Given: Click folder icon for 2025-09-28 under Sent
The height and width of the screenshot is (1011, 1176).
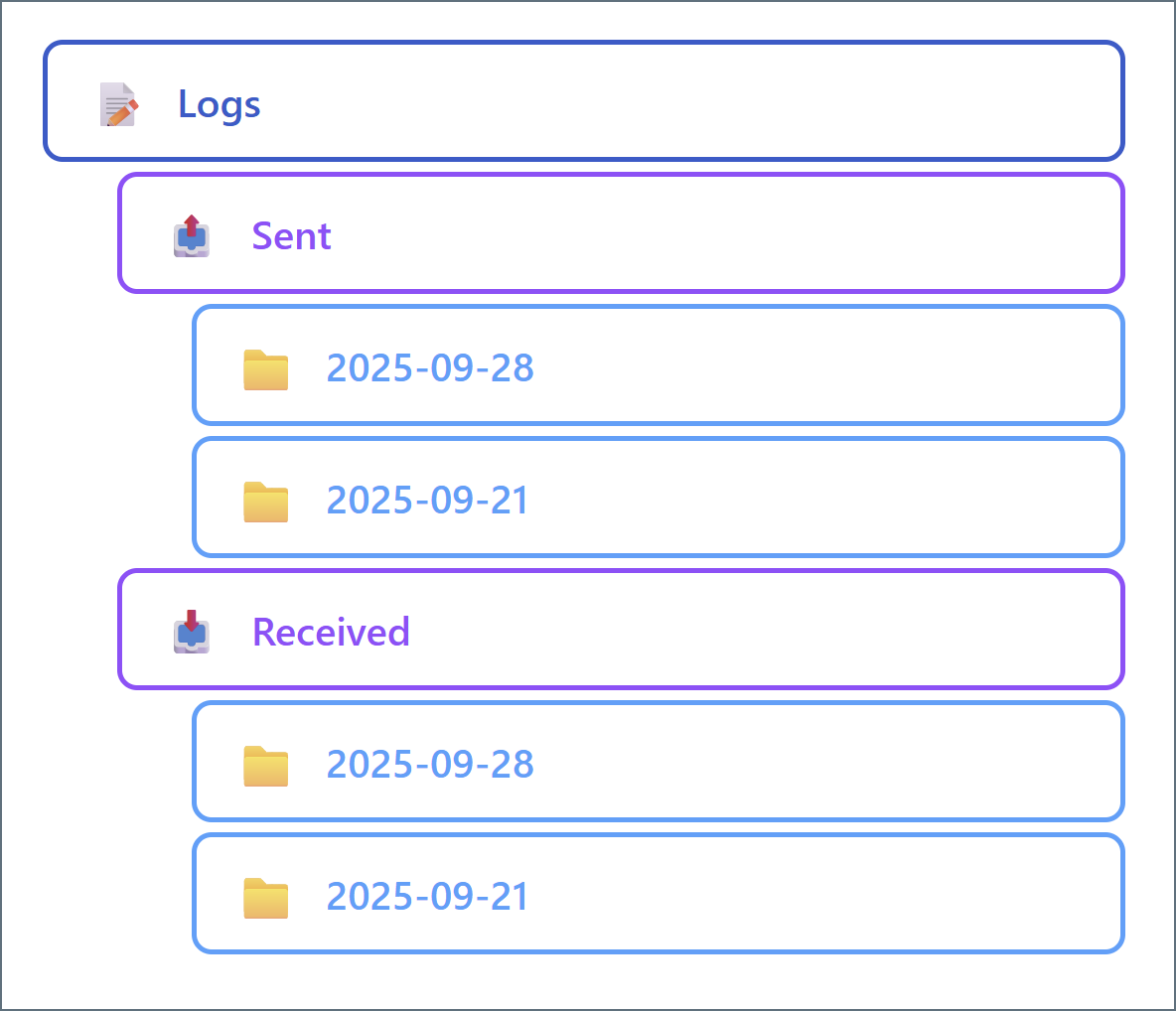Looking at the screenshot, I should click(266, 368).
